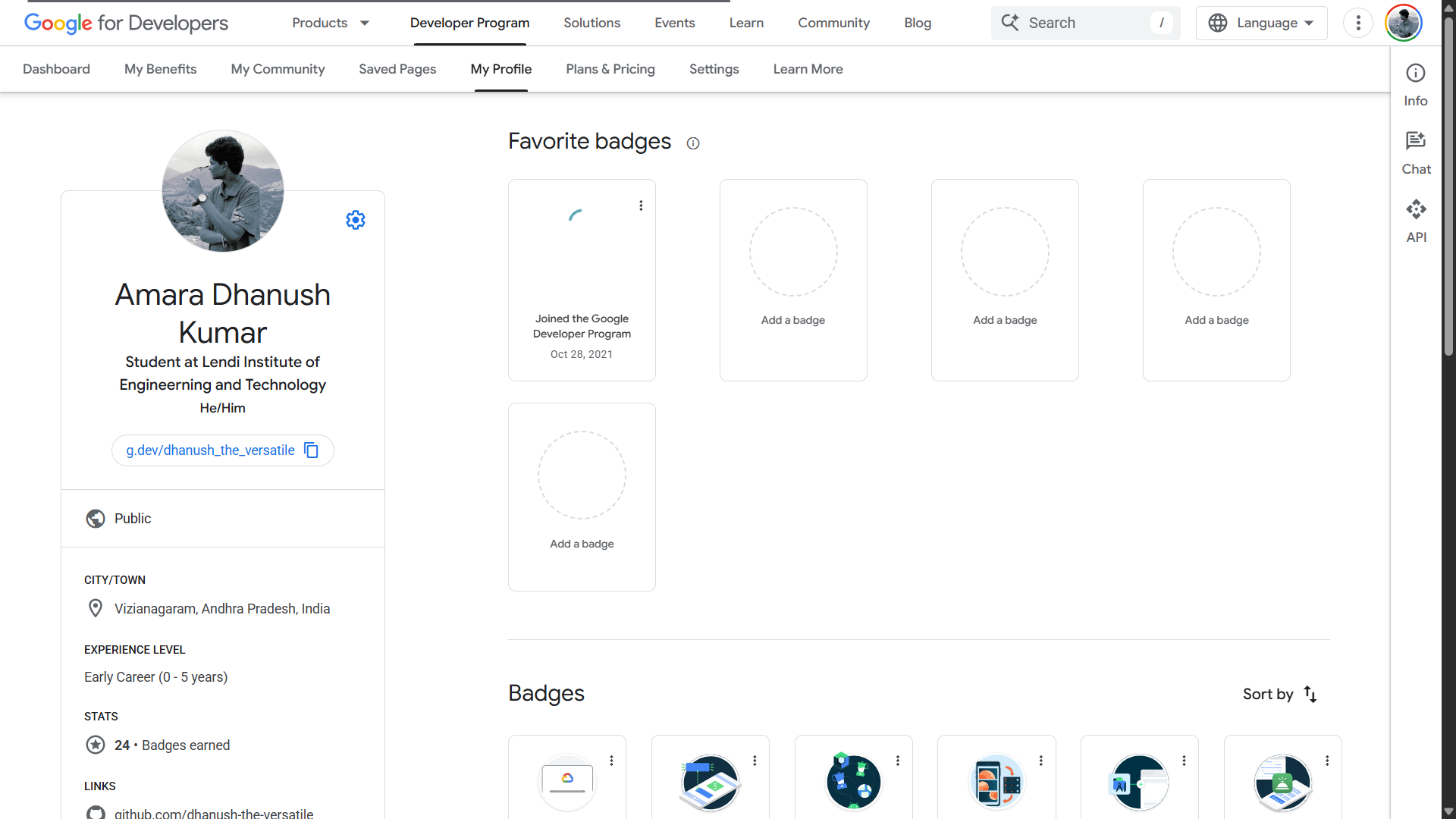The image size is (1456, 819).
Task: Switch to the Settings tab
Action: (714, 69)
